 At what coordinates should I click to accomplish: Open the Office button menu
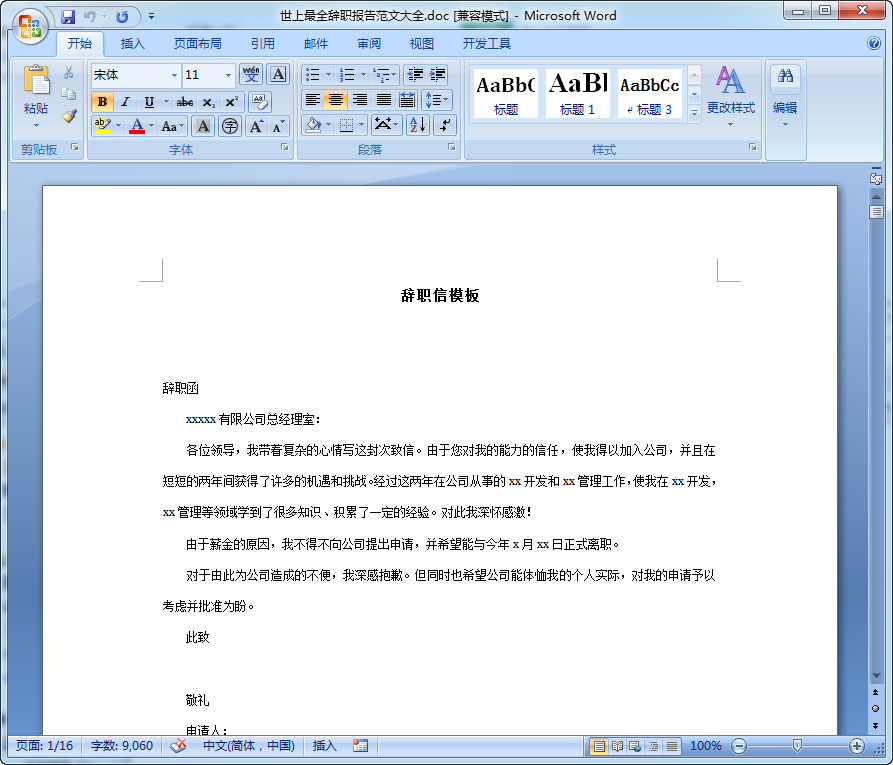pyautogui.click(x=30, y=27)
